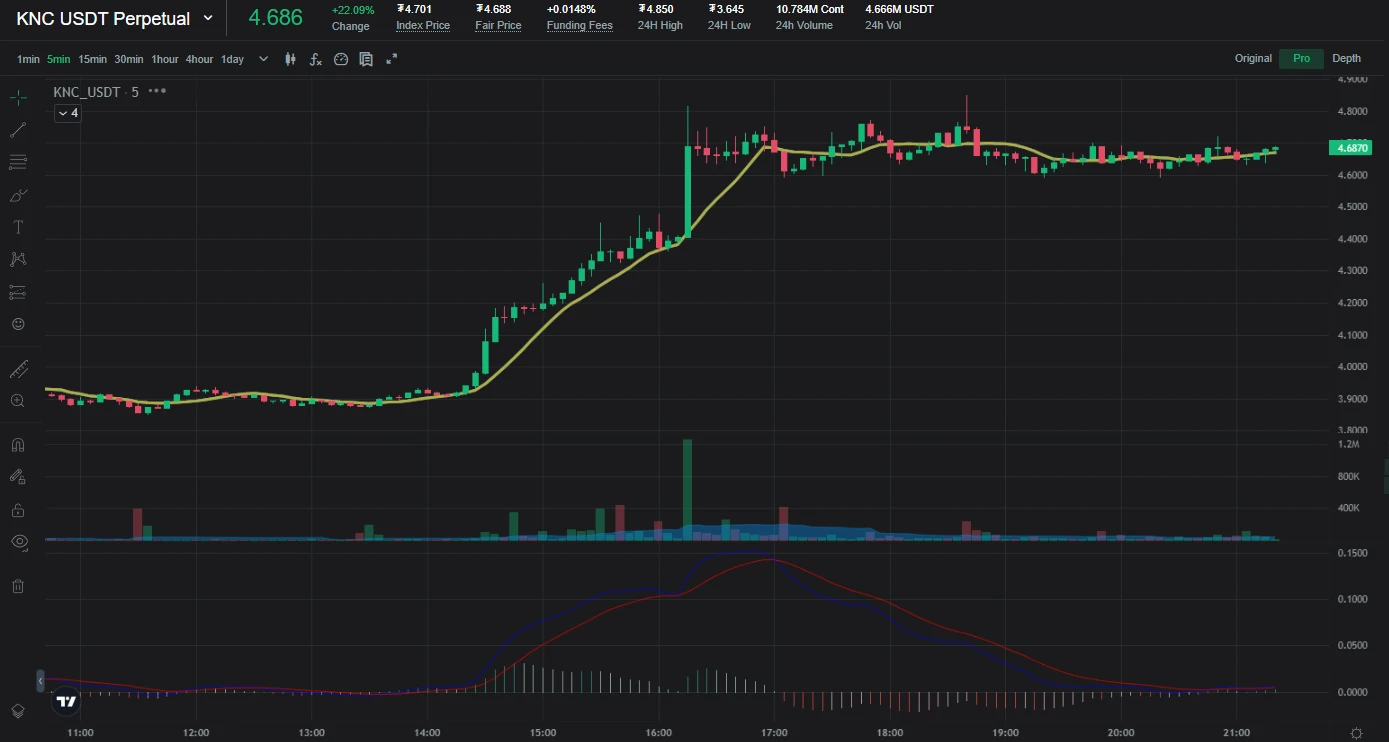Switch to Original chart view

[x=1253, y=58]
